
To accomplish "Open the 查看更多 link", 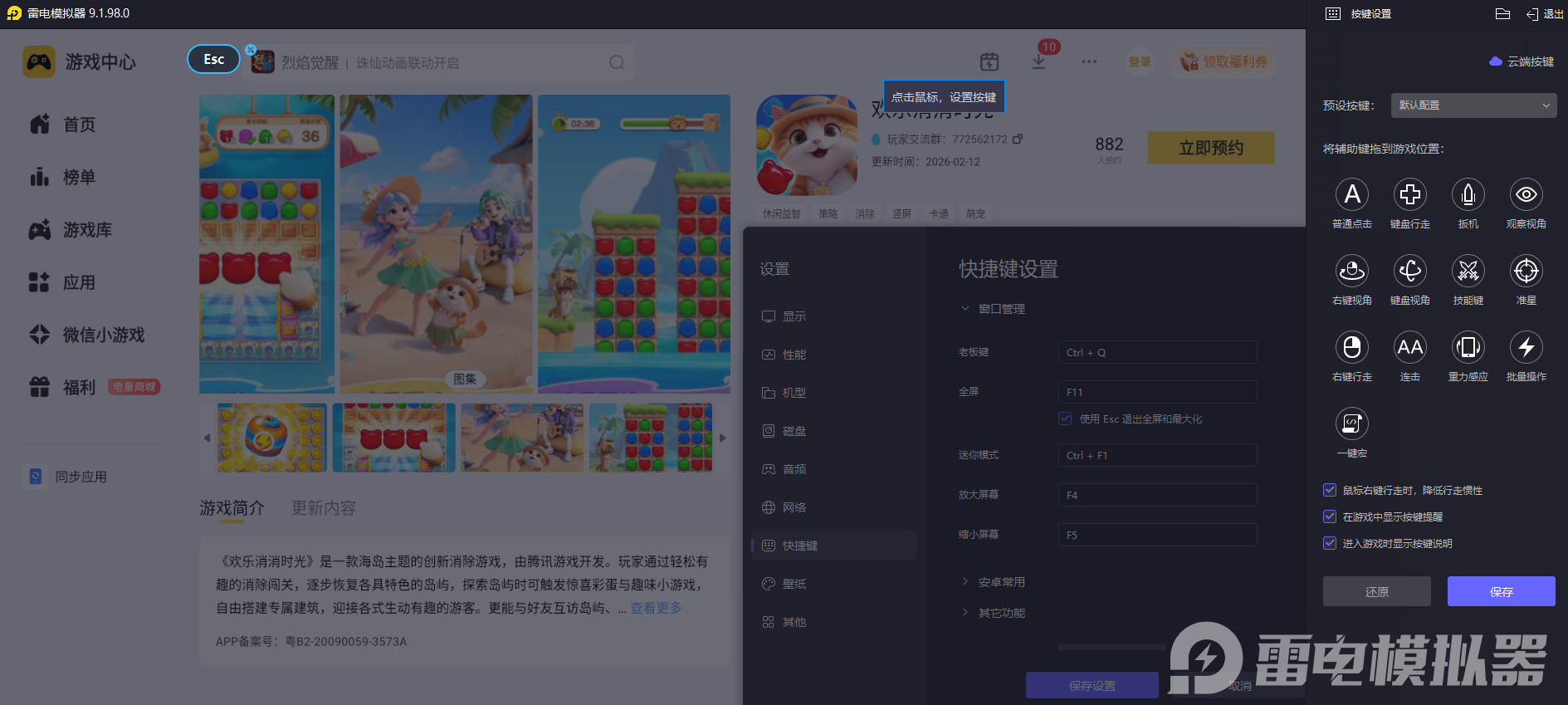I will [x=656, y=608].
